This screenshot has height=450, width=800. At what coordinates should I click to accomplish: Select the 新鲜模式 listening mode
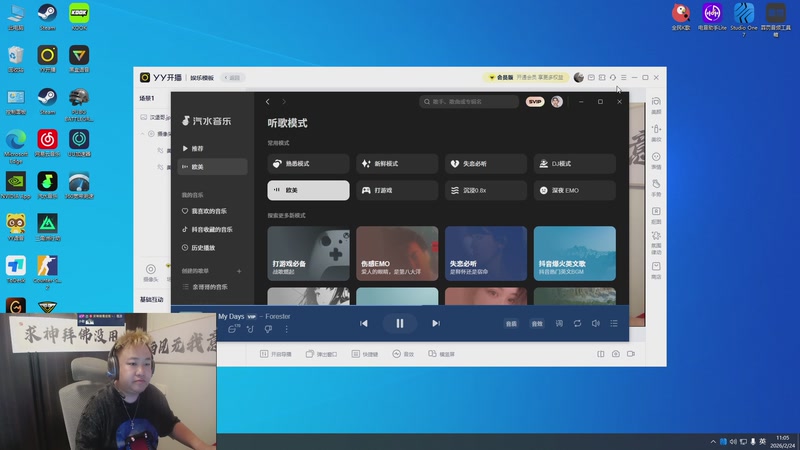(x=397, y=164)
